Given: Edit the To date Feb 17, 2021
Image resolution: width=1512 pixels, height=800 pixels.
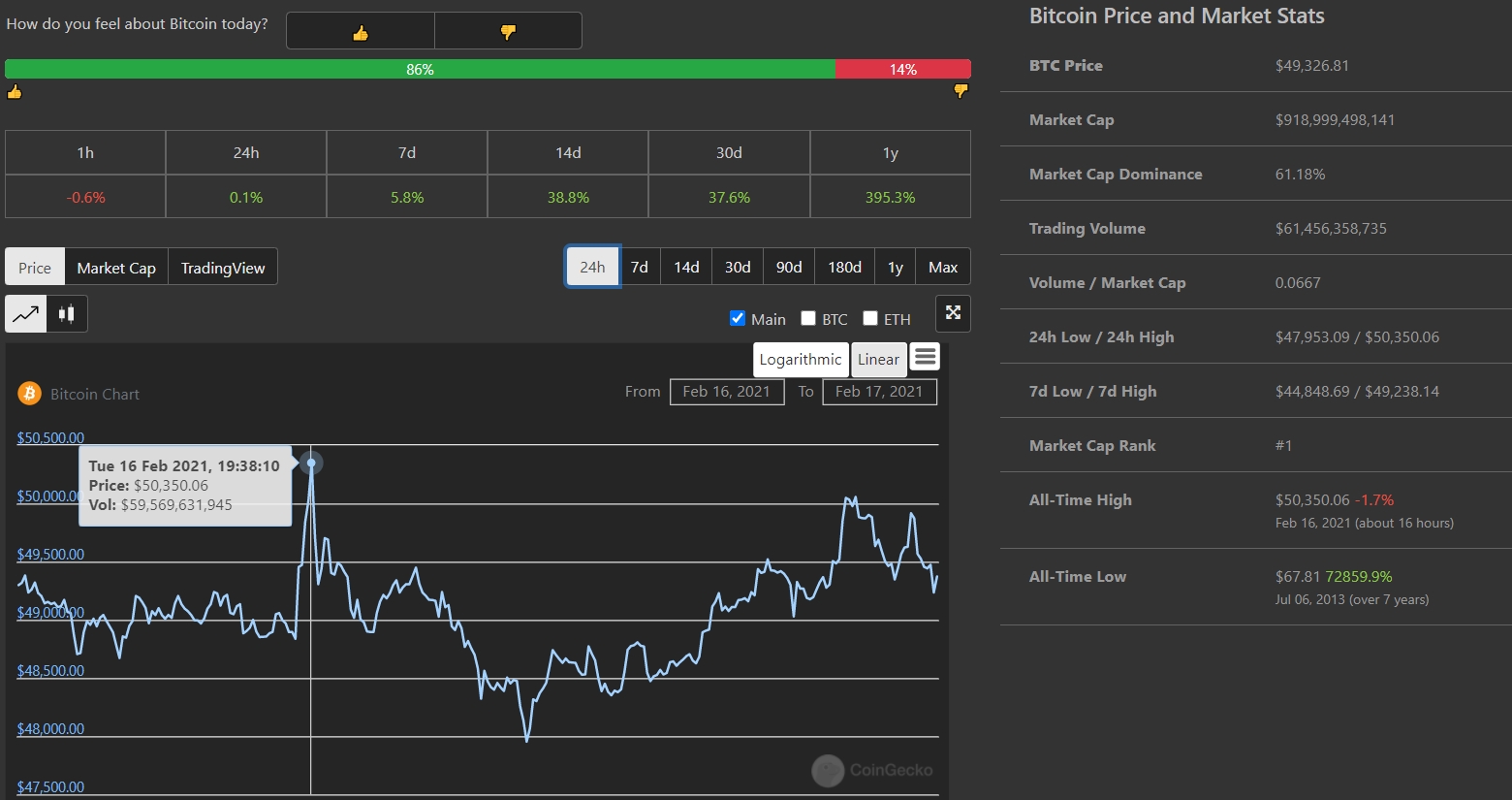Looking at the screenshot, I should click(879, 392).
